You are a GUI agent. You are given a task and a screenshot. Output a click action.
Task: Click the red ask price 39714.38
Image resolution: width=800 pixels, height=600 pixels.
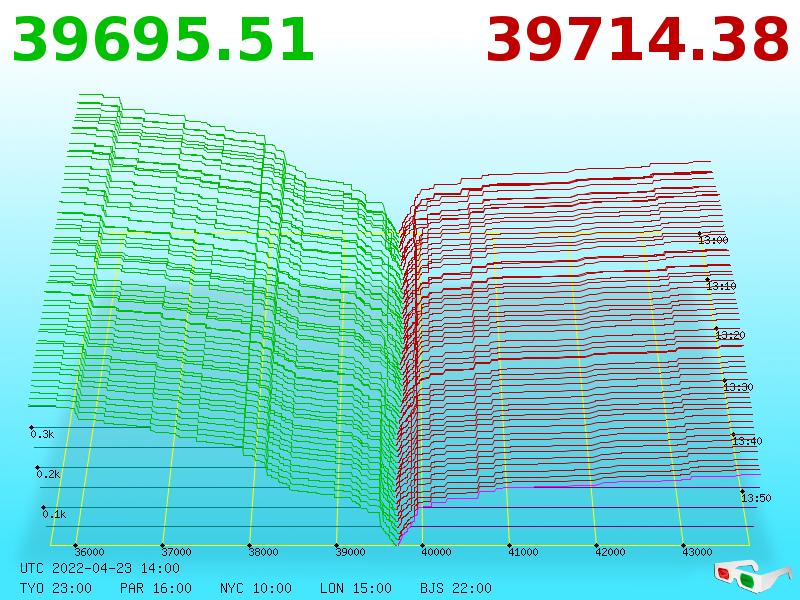pyautogui.click(x=637, y=40)
